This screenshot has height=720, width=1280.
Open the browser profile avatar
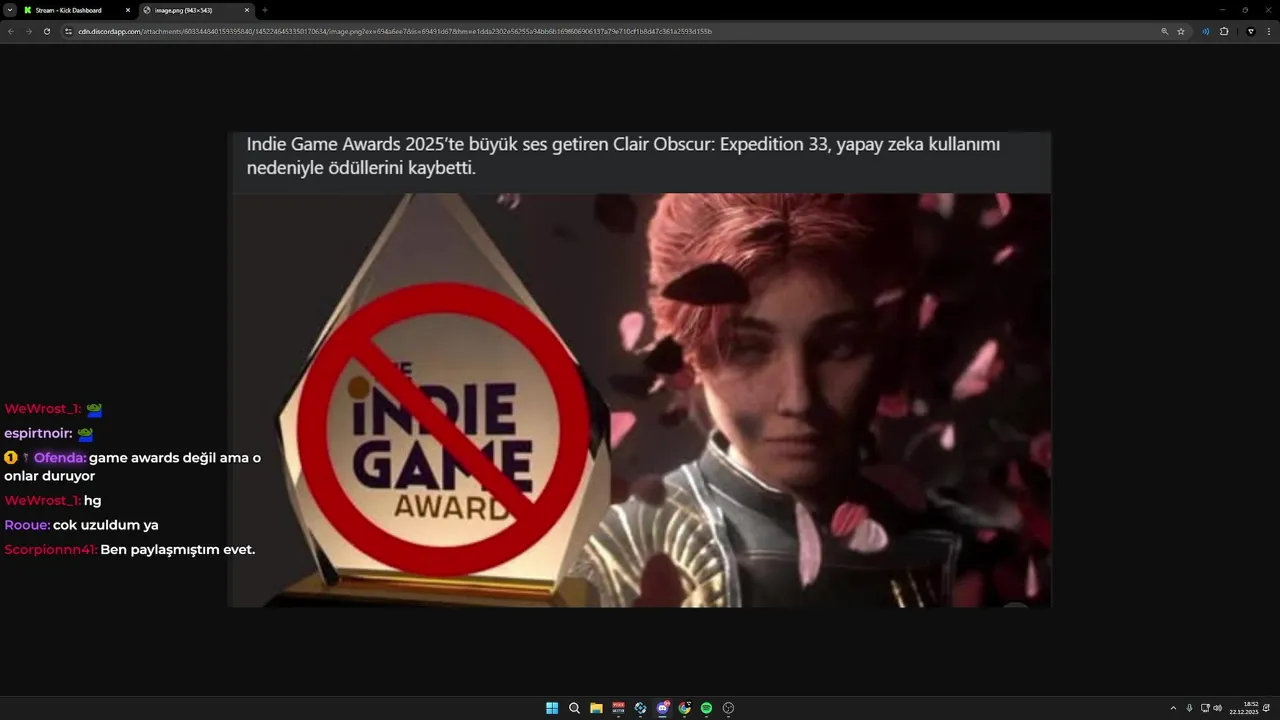click(x=1250, y=31)
